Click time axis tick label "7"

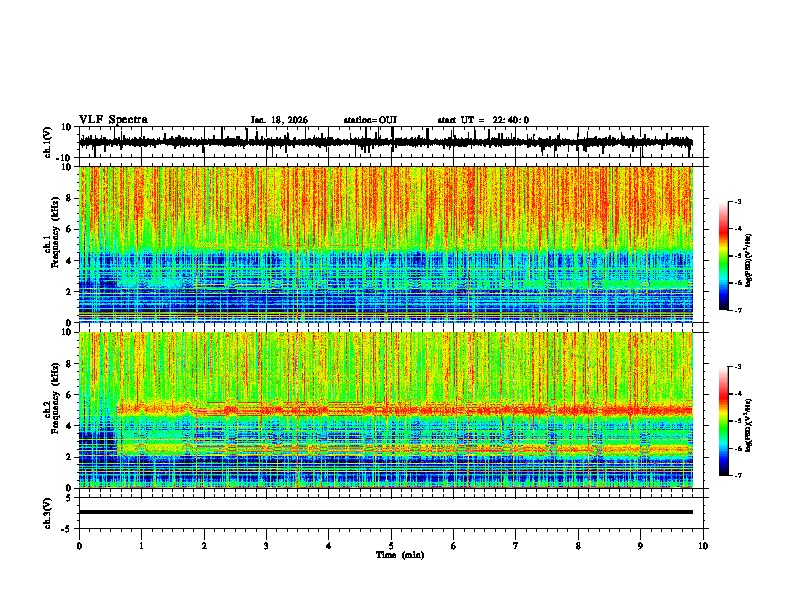click(x=516, y=546)
